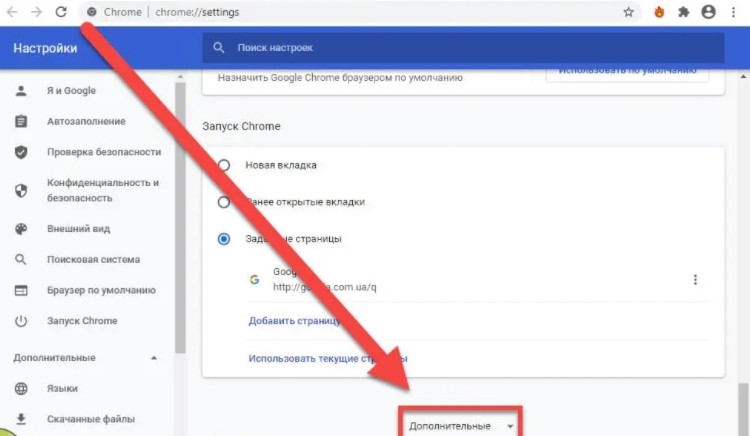Click 'Использовать текущие страницы' link
Viewport: 750px width, 436px height.
pyautogui.click(x=327, y=358)
